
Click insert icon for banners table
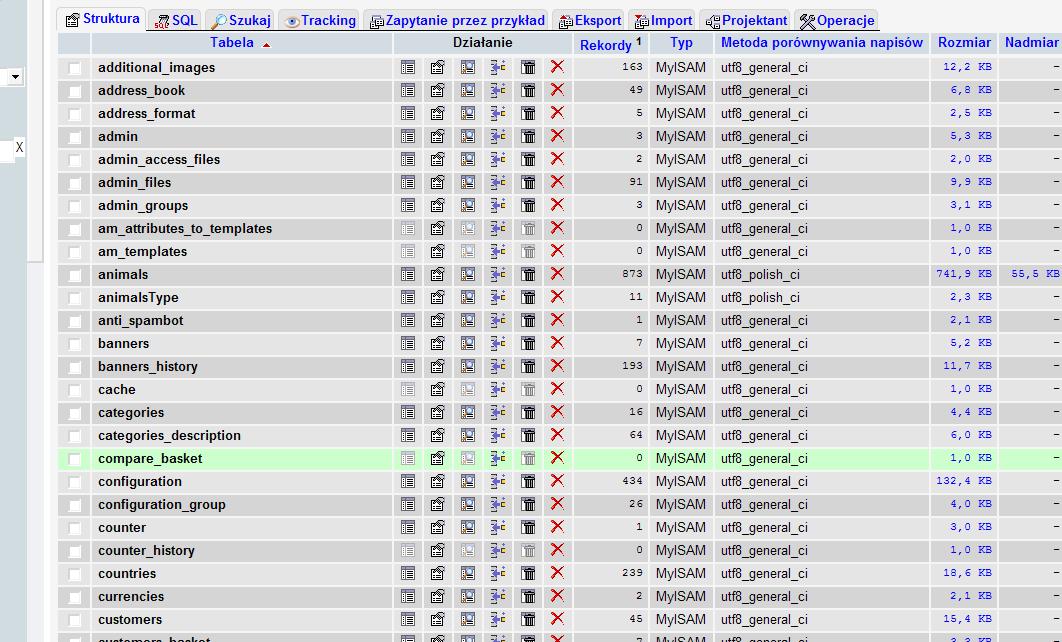(498, 343)
